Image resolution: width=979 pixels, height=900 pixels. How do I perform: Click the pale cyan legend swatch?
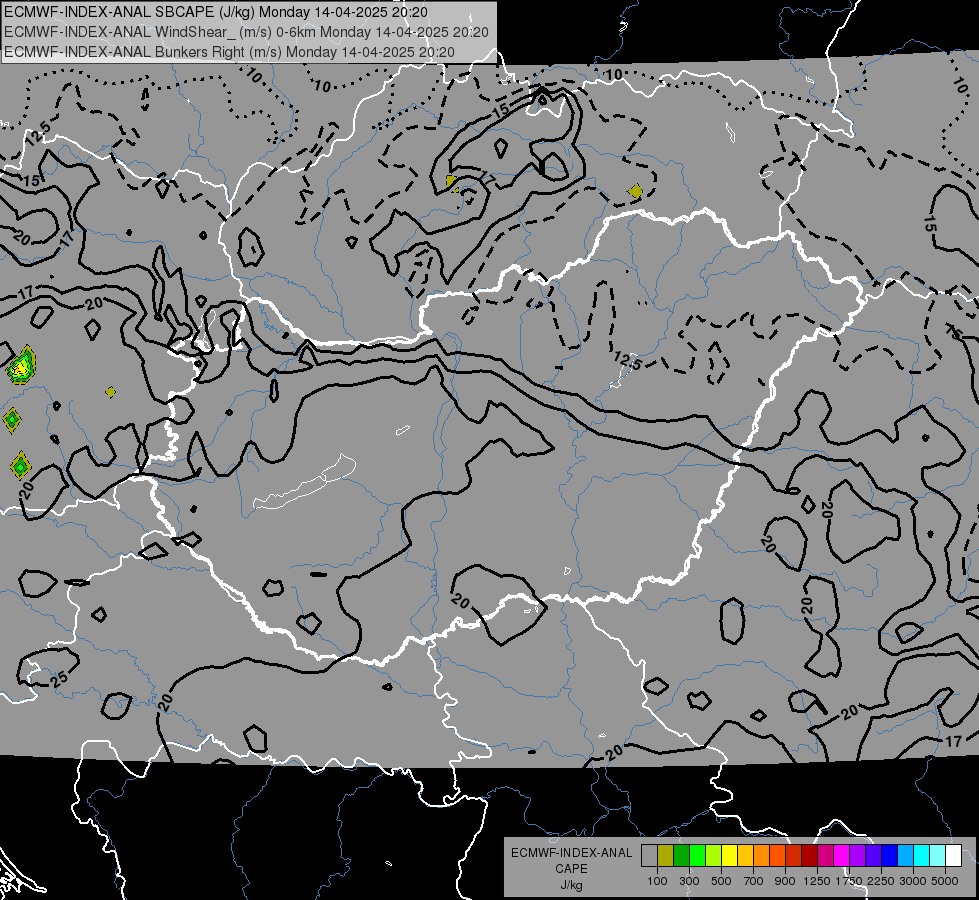(x=938, y=856)
